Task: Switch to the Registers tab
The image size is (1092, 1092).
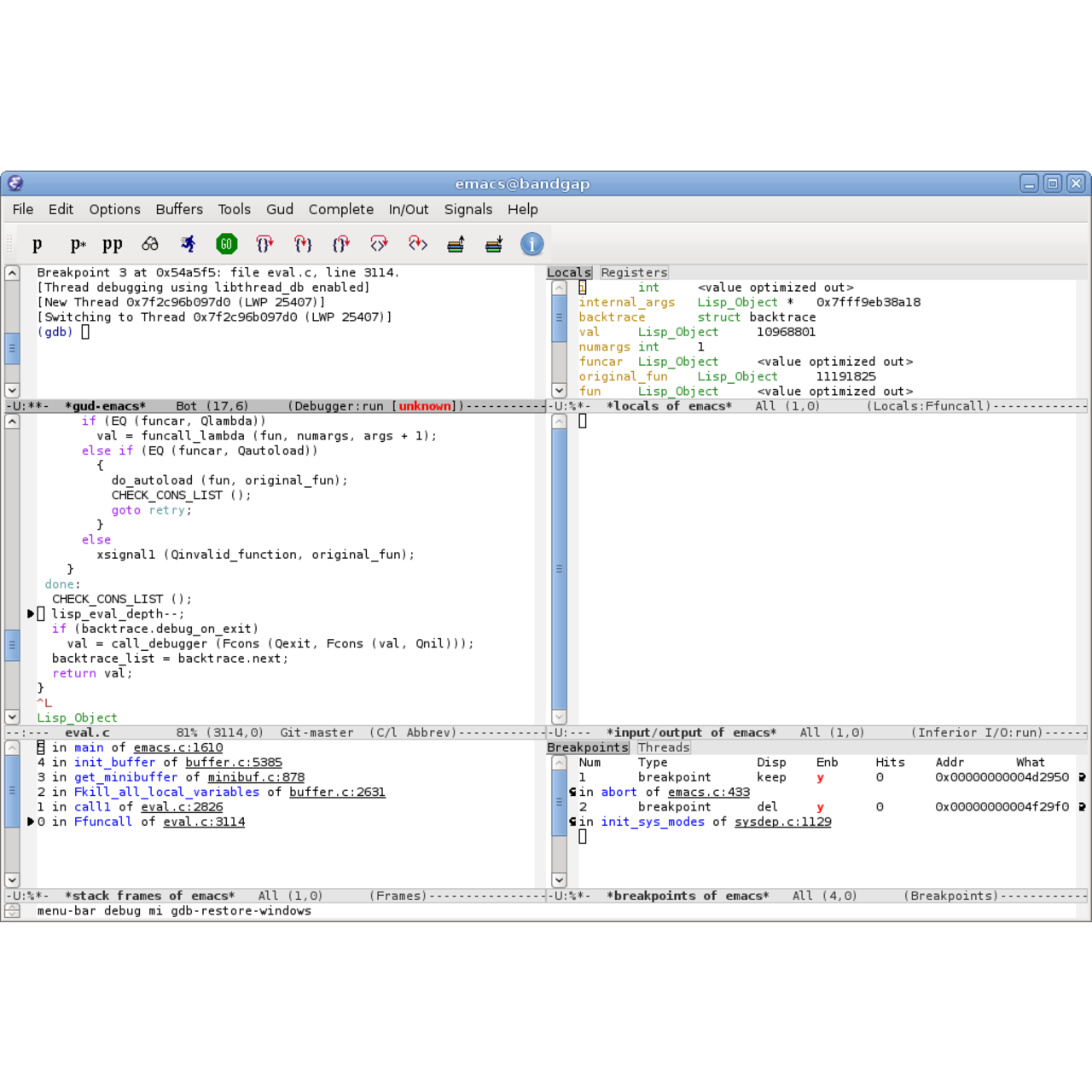Action: coord(633,273)
